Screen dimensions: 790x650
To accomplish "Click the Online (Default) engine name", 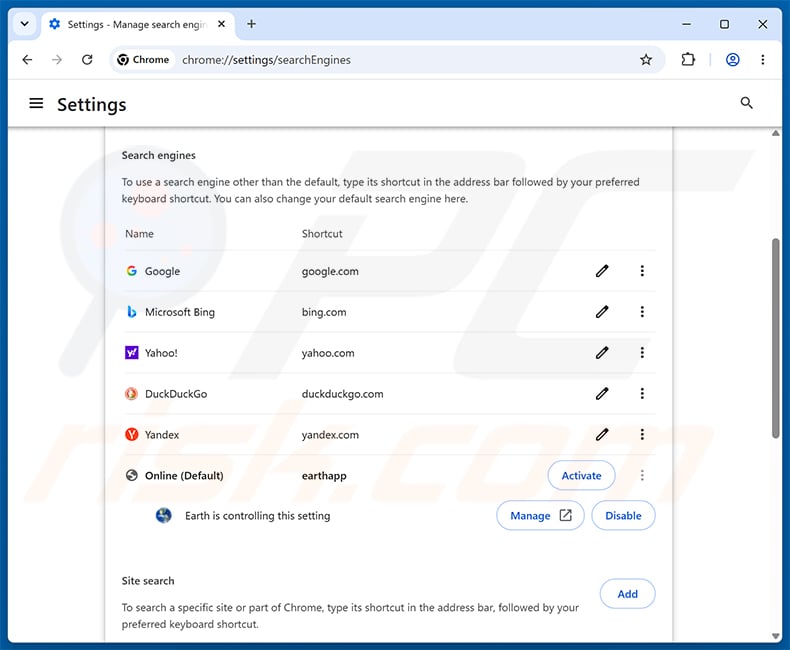I will click(x=184, y=476).
